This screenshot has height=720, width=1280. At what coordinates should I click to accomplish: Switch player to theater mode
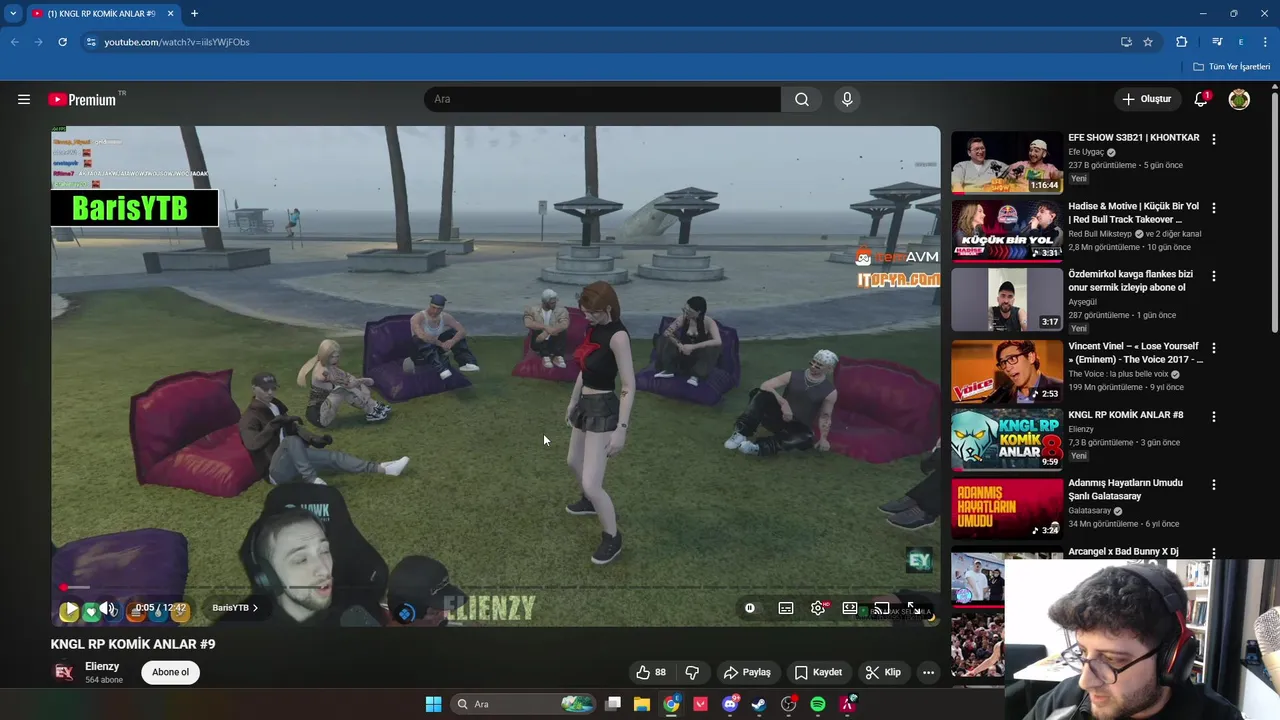pyautogui.click(x=850, y=608)
